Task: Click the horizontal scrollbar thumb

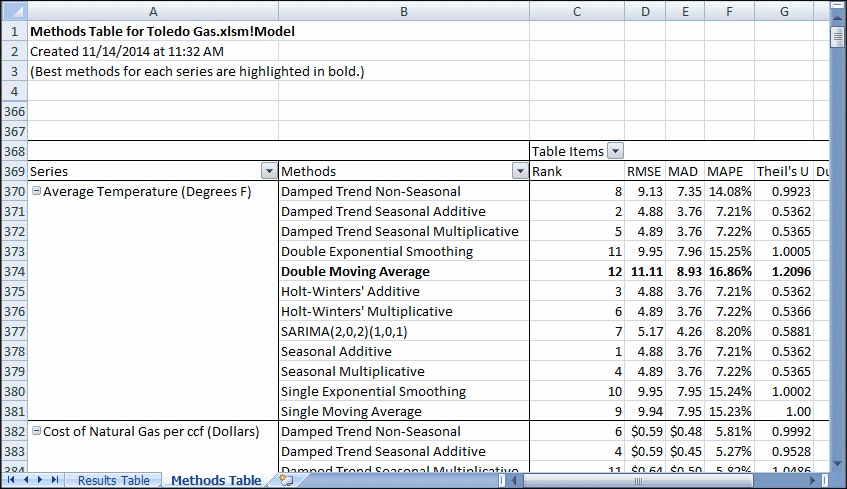Action: pos(638,480)
